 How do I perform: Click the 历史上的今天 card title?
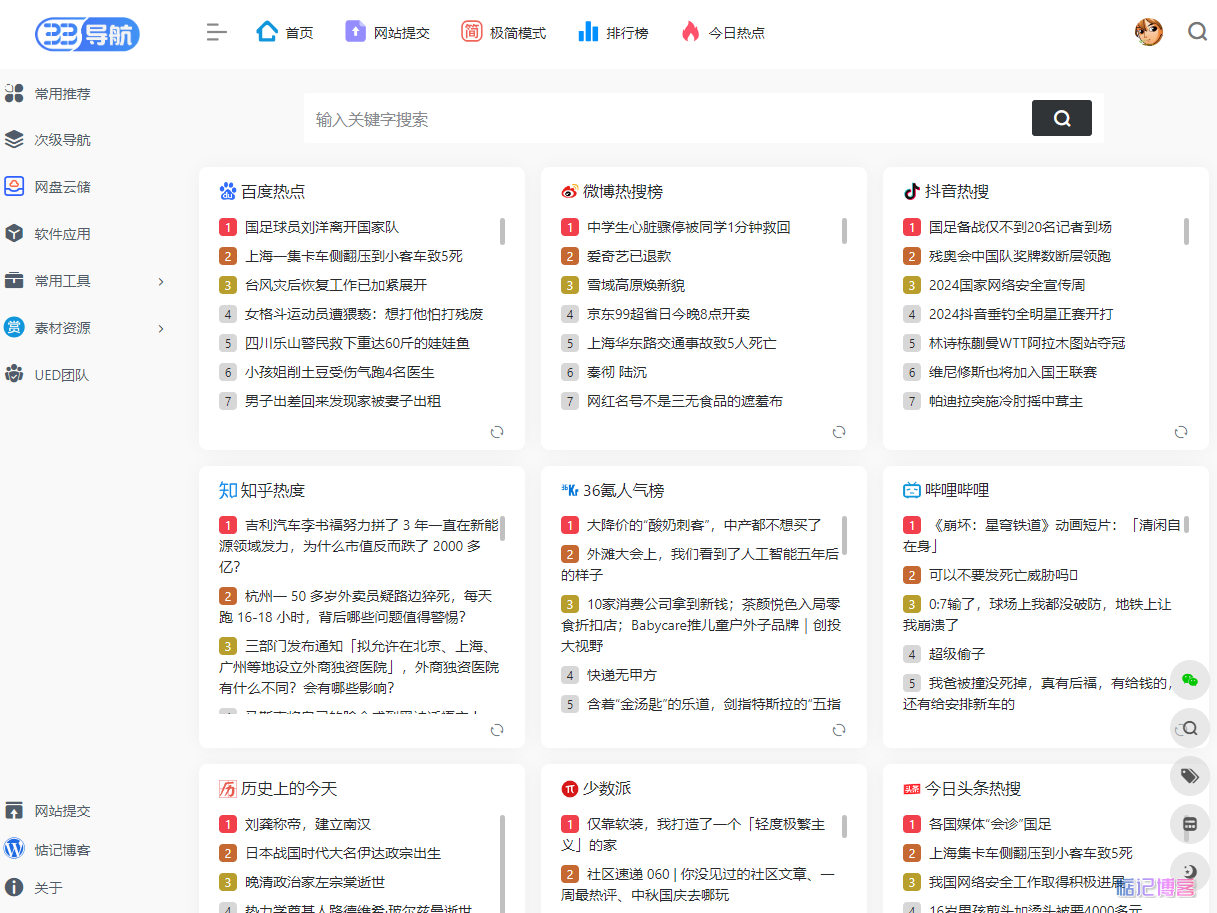(x=289, y=788)
